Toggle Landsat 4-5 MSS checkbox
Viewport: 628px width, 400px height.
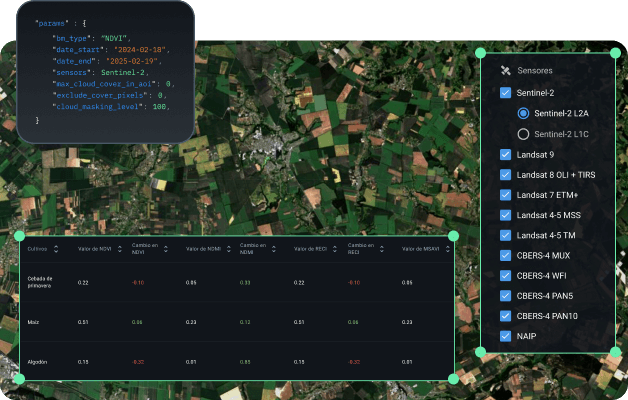coord(505,215)
